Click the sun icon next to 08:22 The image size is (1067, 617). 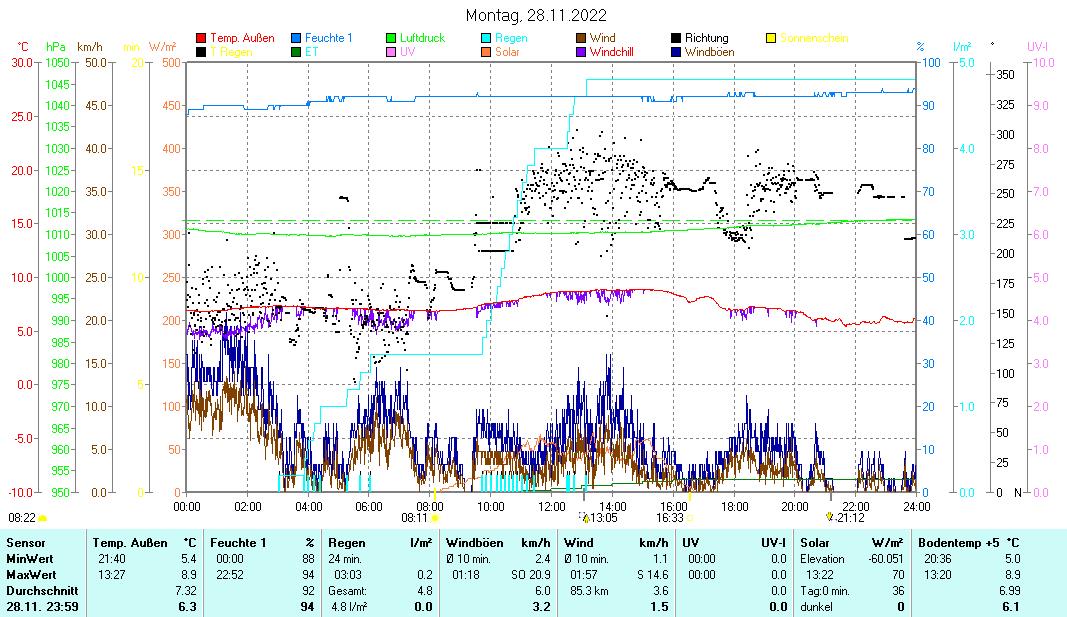[x=42, y=518]
